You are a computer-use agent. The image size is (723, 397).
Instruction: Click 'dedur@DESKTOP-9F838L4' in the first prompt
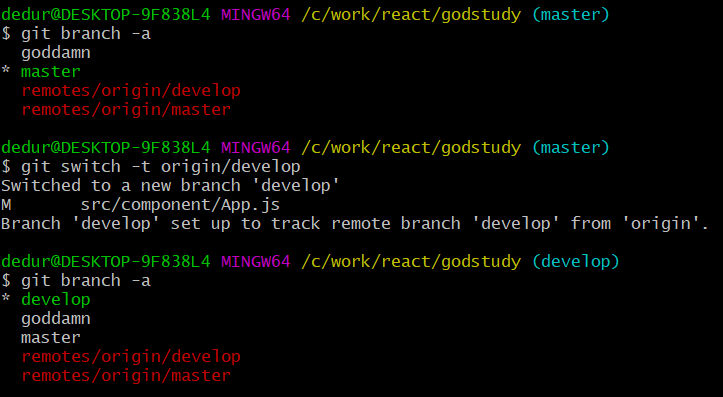click(106, 15)
